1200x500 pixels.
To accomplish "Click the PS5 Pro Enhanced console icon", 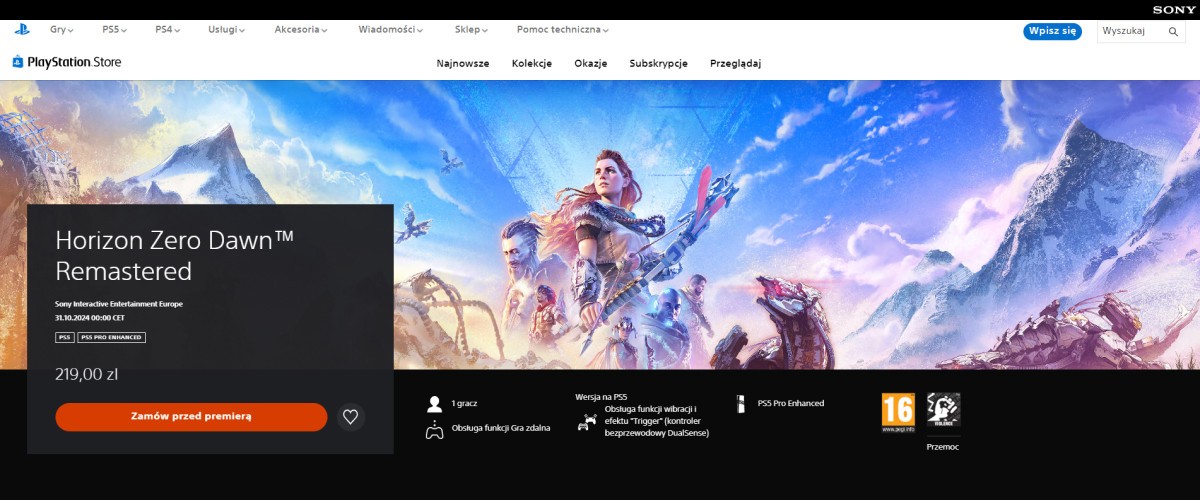I will (741, 404).
